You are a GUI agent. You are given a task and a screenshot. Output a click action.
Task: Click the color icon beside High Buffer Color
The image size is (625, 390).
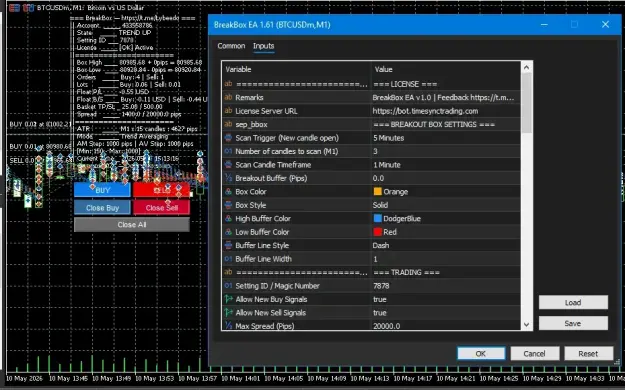click(228, 219)
